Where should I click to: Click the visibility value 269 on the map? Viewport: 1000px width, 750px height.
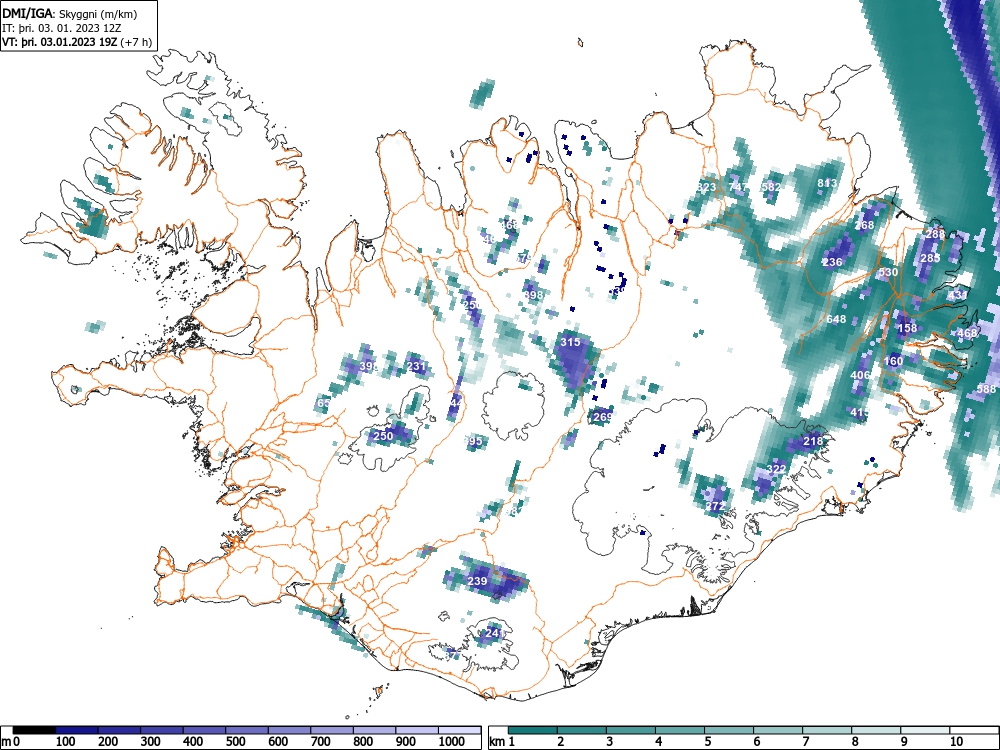tap(602, 417)
